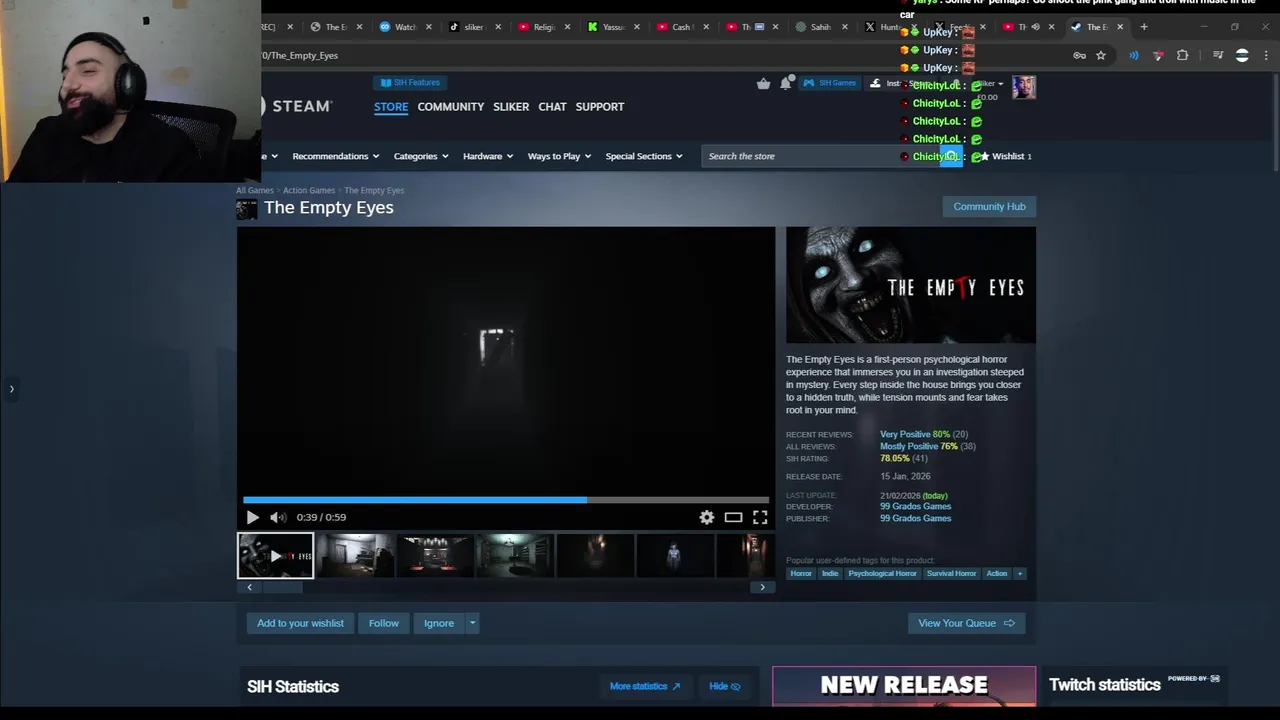
Task: Open the Action tag
Action: [997, 573]
